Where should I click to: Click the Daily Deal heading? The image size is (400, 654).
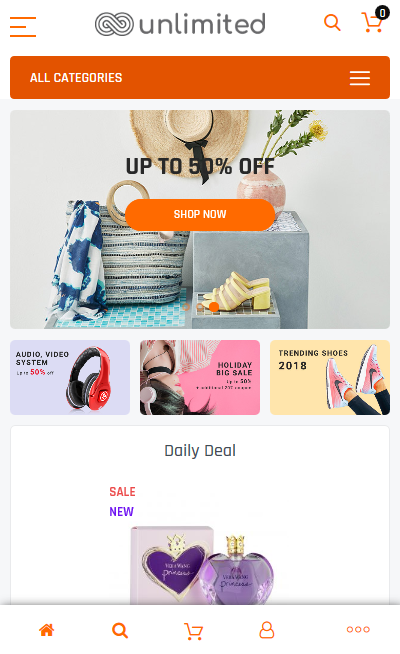tap(200, 450)
